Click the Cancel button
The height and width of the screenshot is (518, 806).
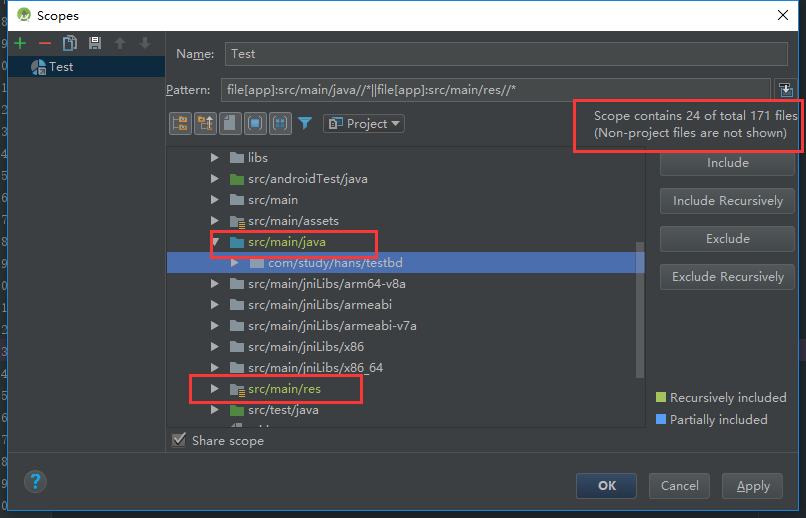point(680,486)
